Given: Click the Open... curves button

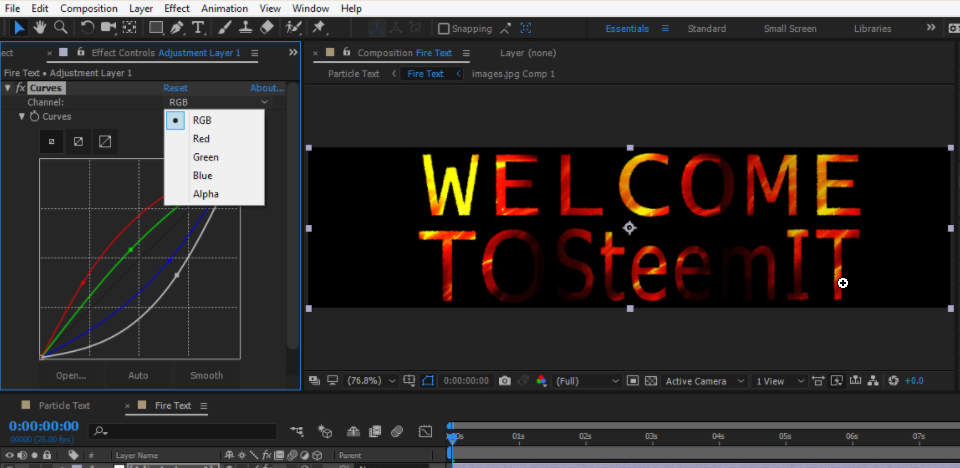Looking at the screenshot, I should (71, 376).
